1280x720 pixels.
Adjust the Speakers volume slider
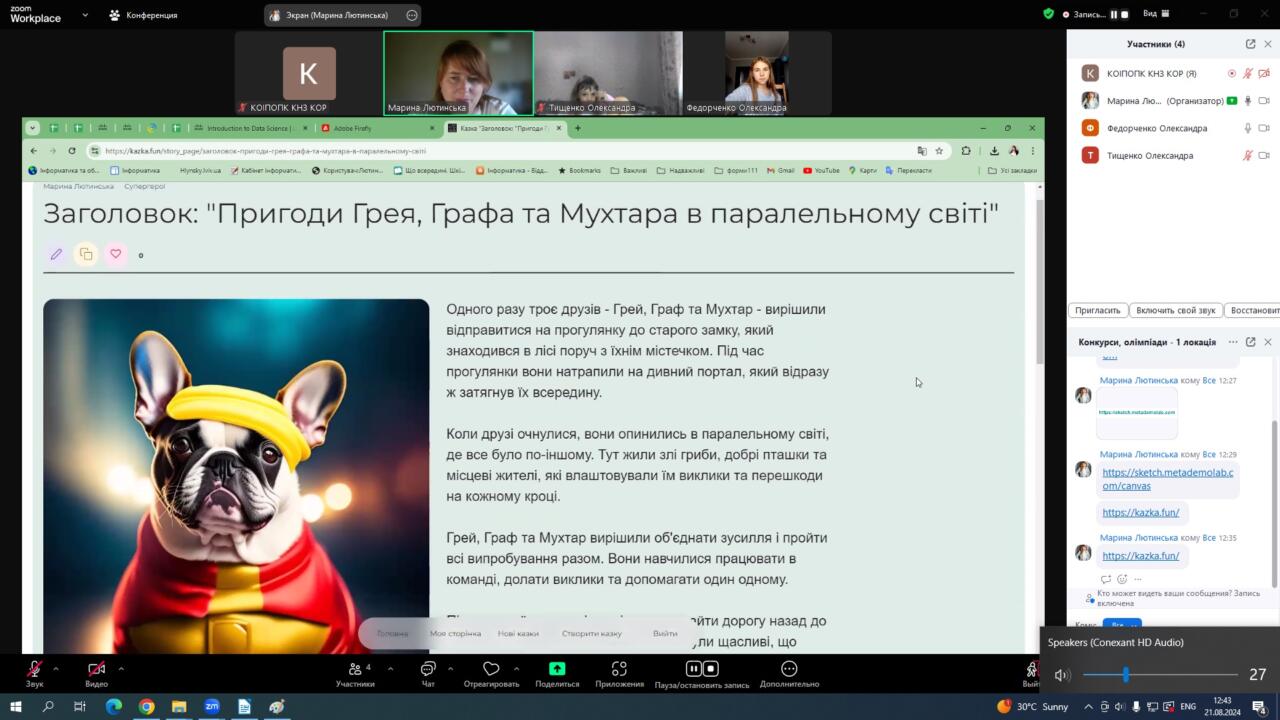pos(1160,675)
